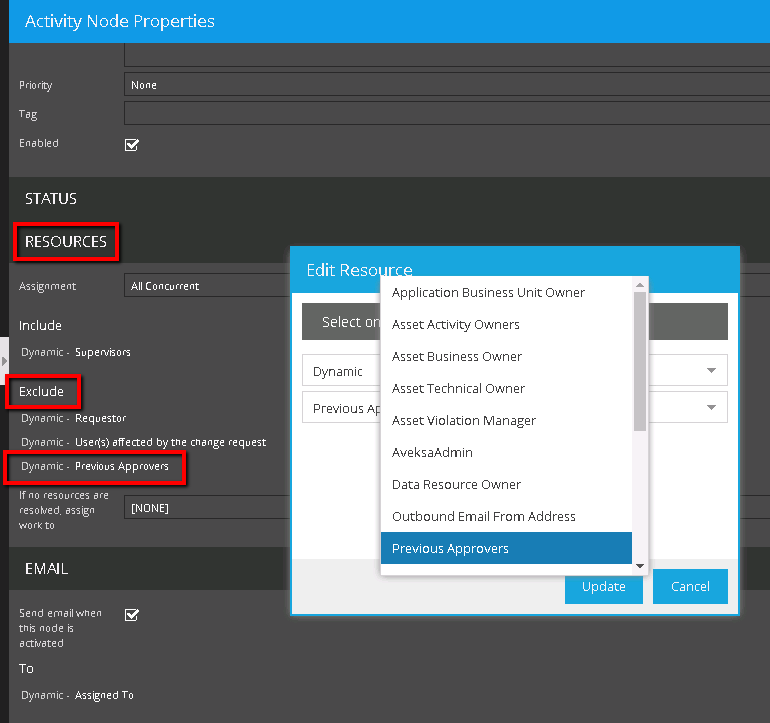This screenshot has height=723, width=770.
Task: Click the dropdown list scrollbar down arrow
Action: [640, 565]
